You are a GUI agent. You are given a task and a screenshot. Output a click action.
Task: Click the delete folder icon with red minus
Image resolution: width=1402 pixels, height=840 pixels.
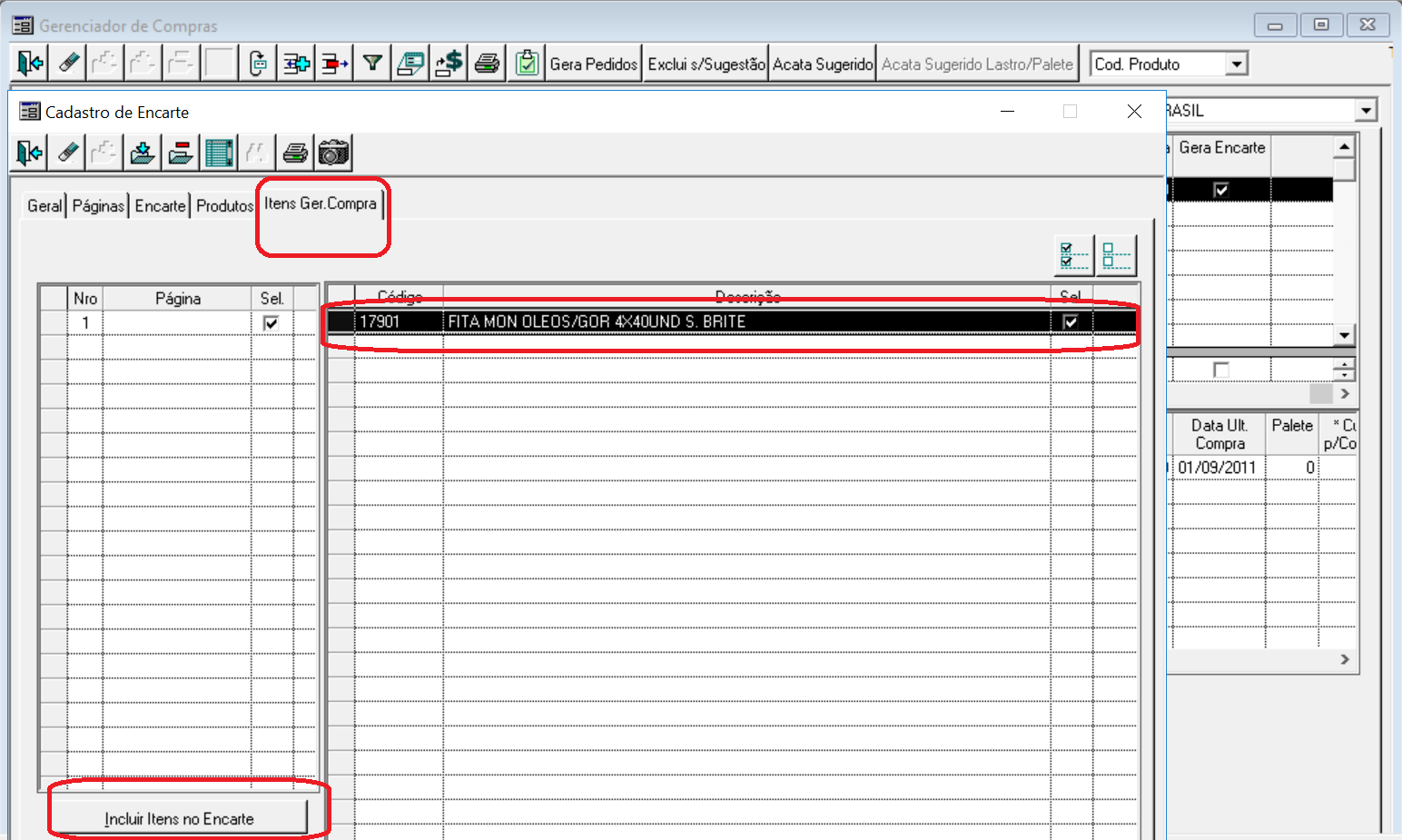(181, 153)
